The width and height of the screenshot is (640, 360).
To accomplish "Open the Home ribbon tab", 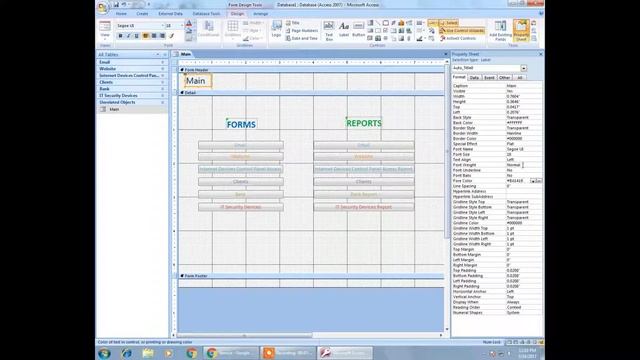I will (x=121, y=14).
